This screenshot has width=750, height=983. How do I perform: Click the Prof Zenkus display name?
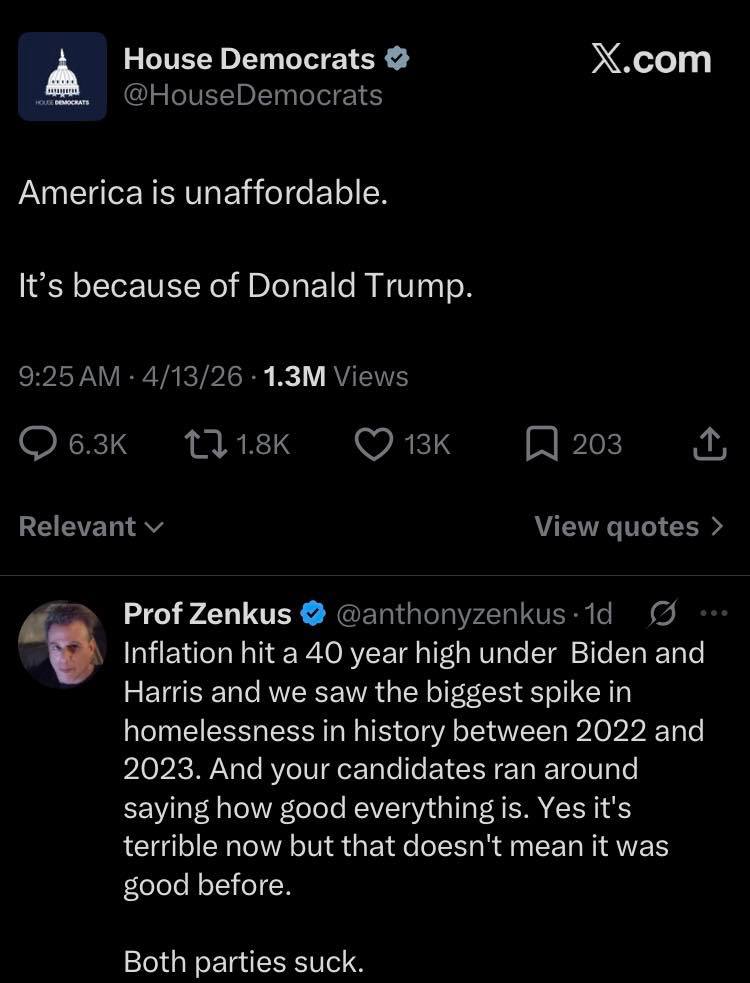coord(208,612)
